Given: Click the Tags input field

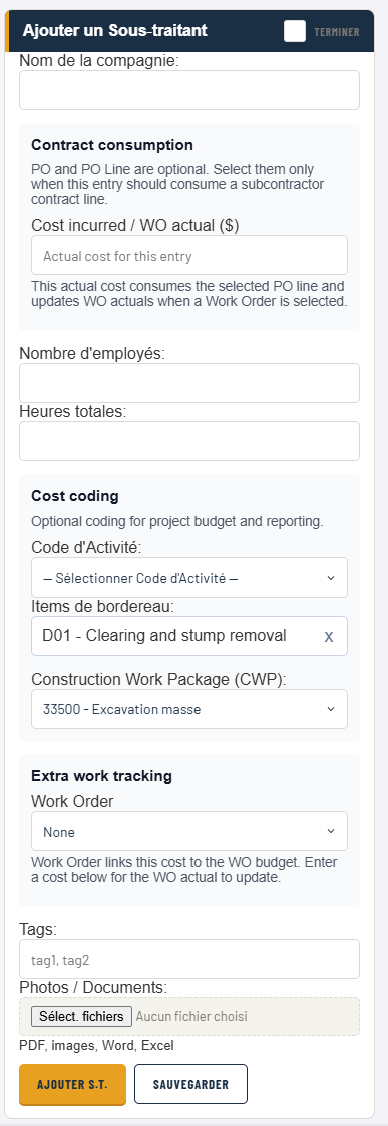Looking at the screenshot, I should point(189,959).
